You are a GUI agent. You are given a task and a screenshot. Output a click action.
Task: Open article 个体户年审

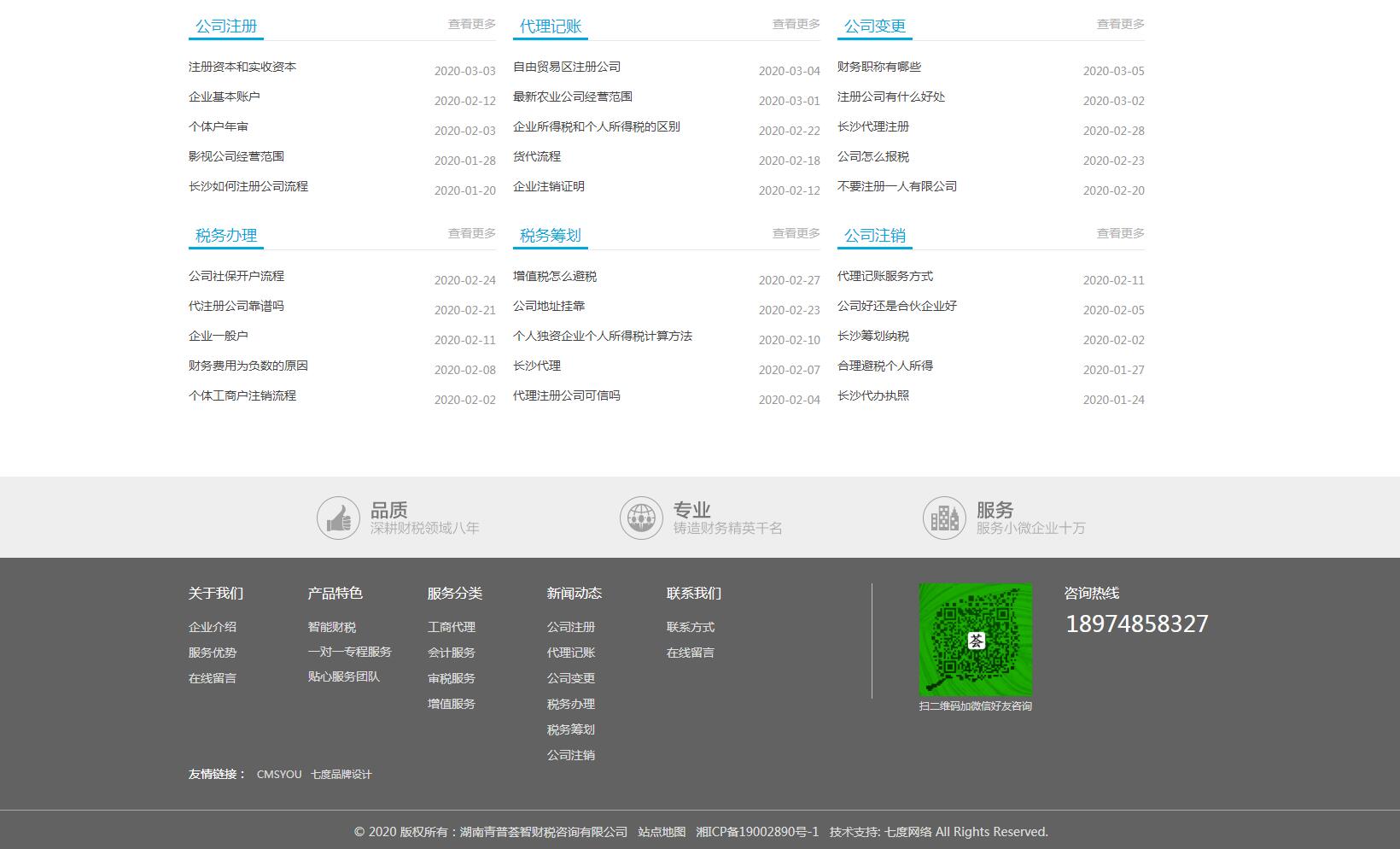coord(219,126)
